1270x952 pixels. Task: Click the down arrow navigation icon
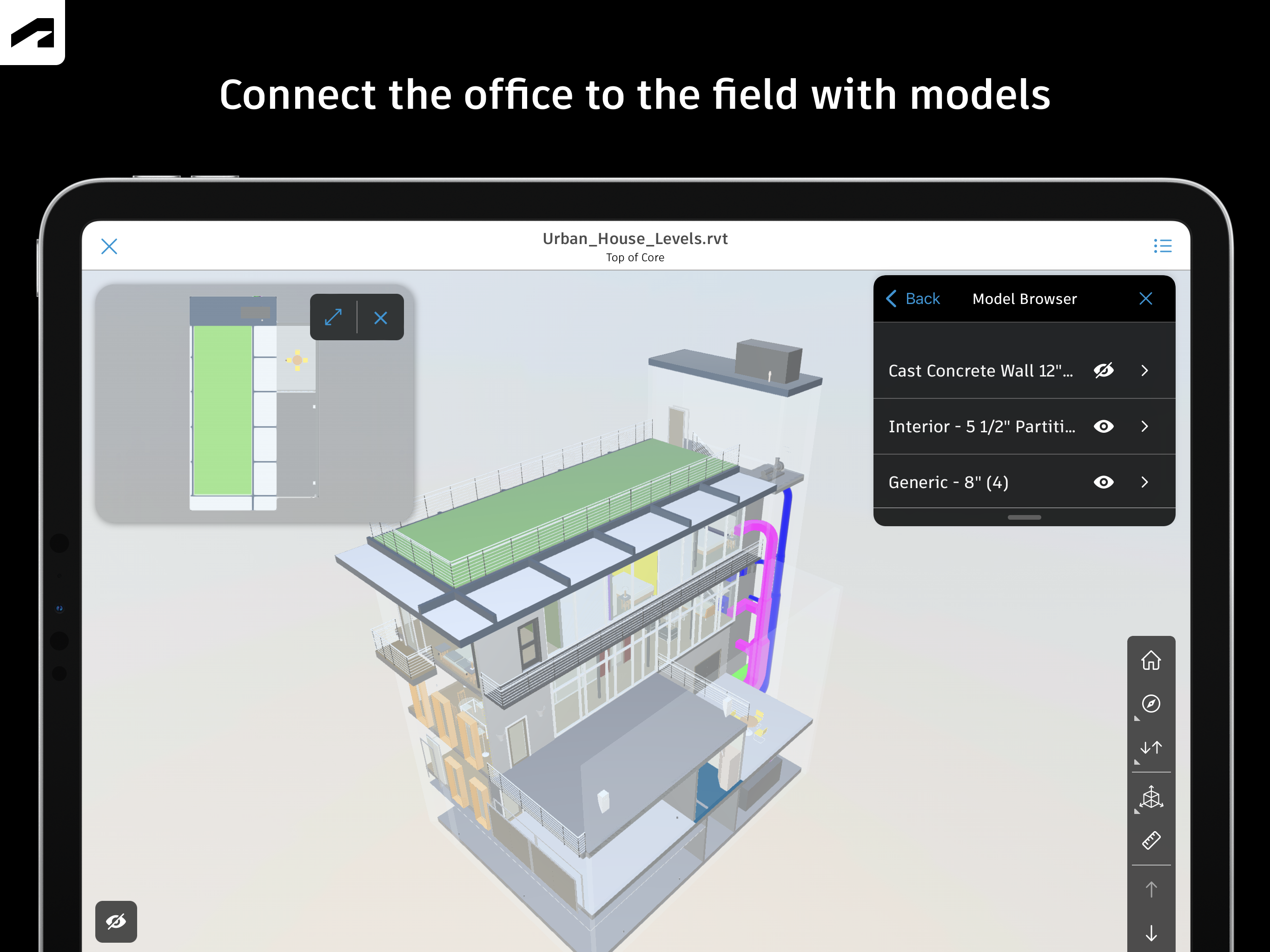[x=1151, y=933]
